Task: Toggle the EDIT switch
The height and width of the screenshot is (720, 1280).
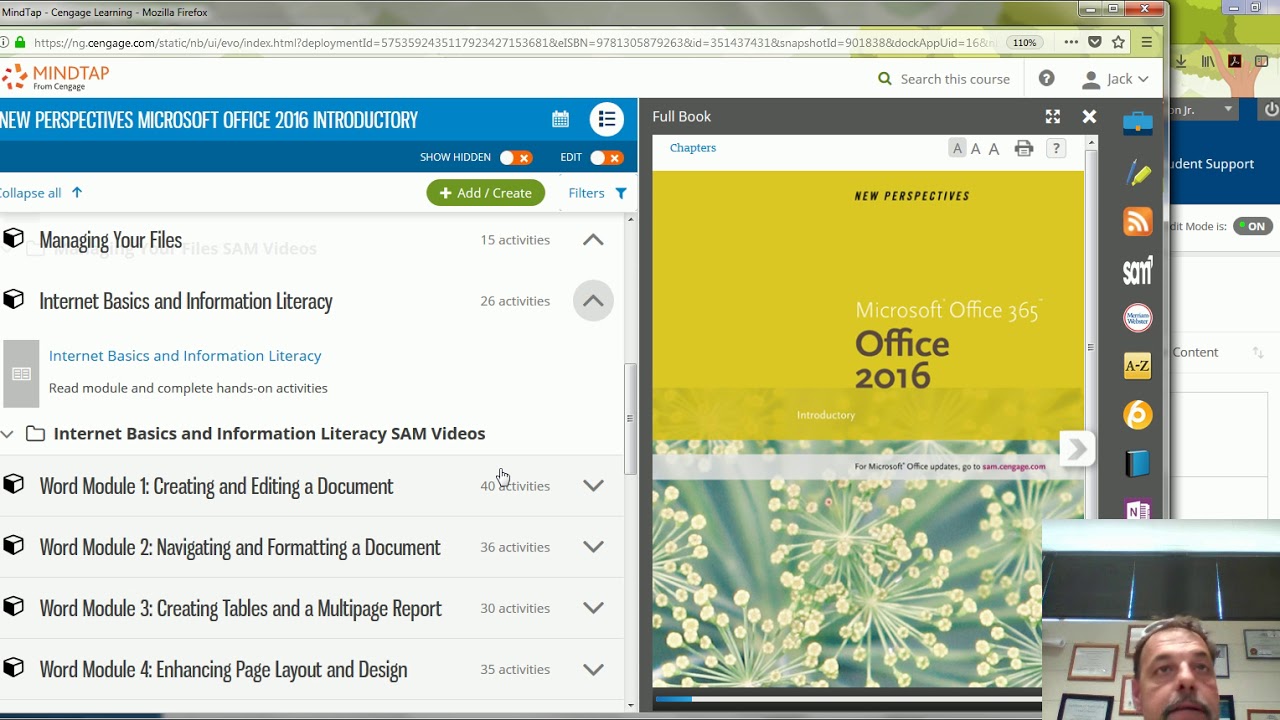Action: pos(606,158)
